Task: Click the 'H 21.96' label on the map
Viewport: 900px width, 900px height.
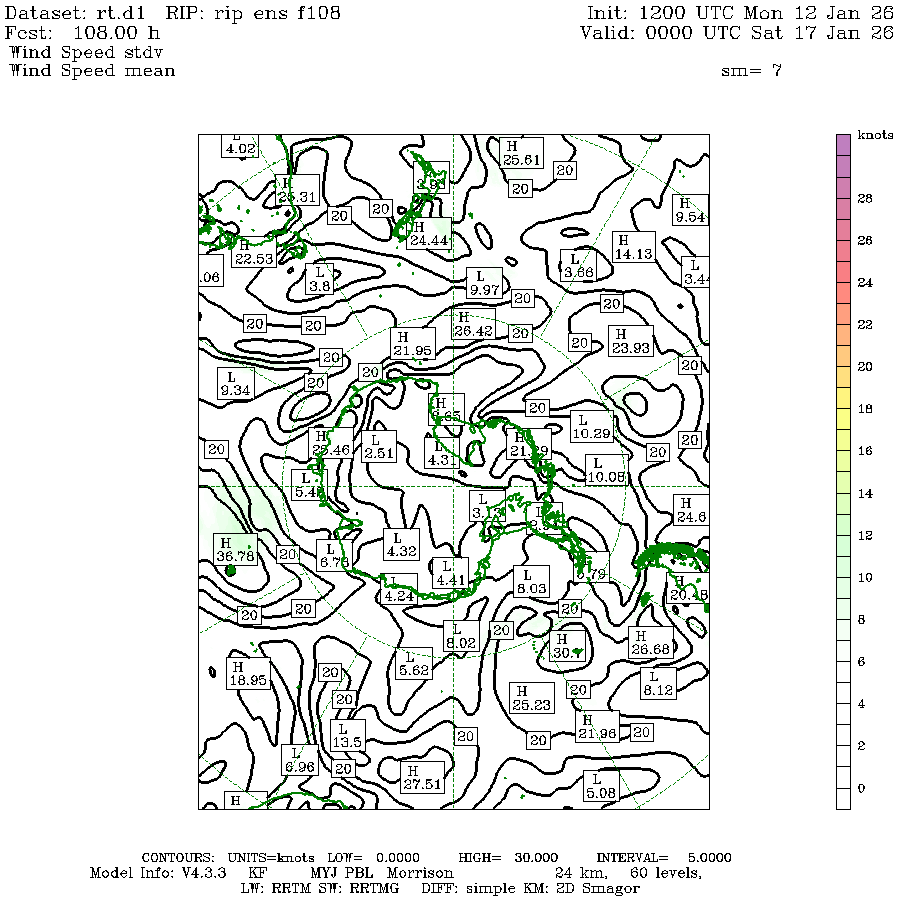Action: (x=598, y=726)
